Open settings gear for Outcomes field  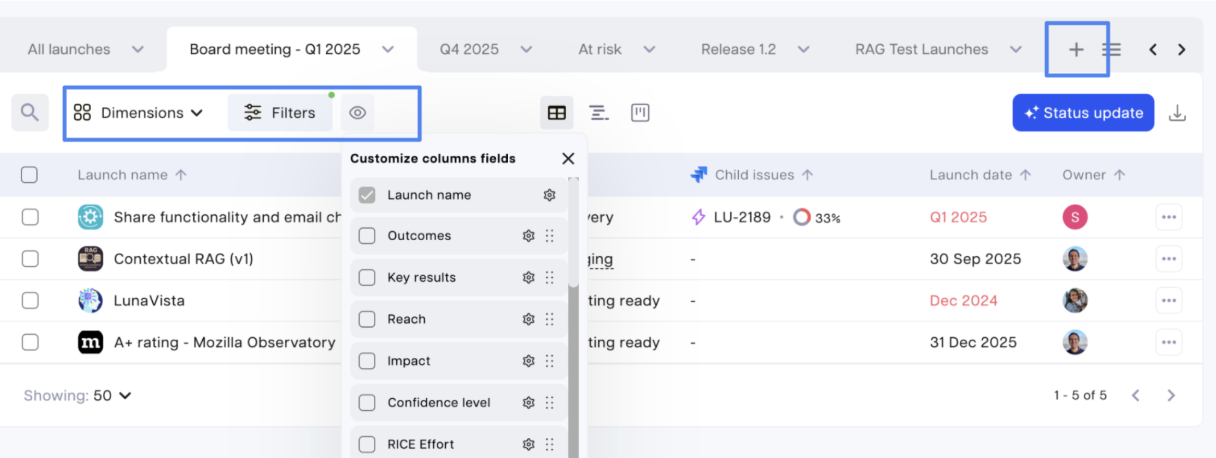coord(529,236)
